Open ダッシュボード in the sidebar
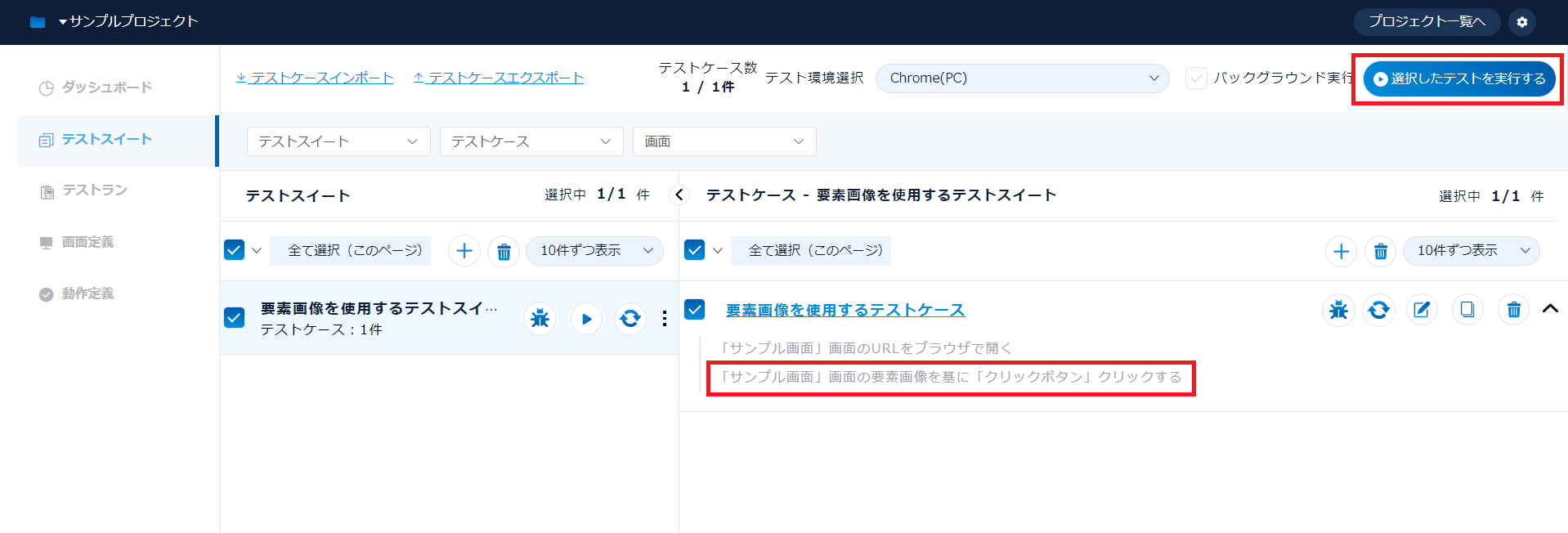Image resolution: width=1568 pixels, height=533 pixels. pos(106,87)
